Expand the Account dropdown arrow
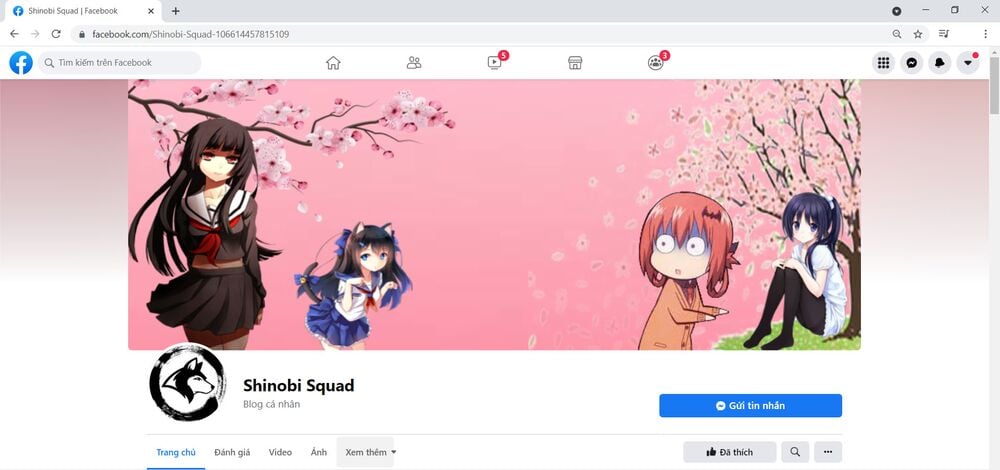The image size is (1000, 470). [x=967, y=62]
